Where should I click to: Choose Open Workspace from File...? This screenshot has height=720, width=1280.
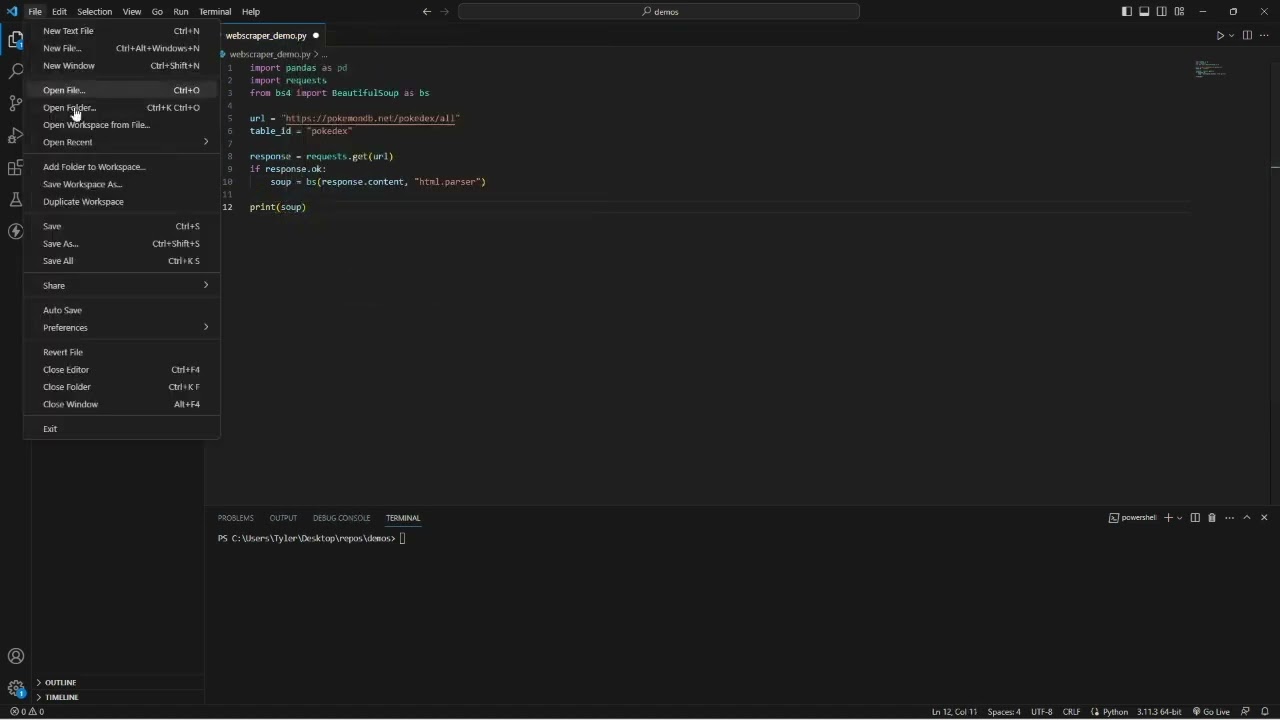[x=121, y=125]
